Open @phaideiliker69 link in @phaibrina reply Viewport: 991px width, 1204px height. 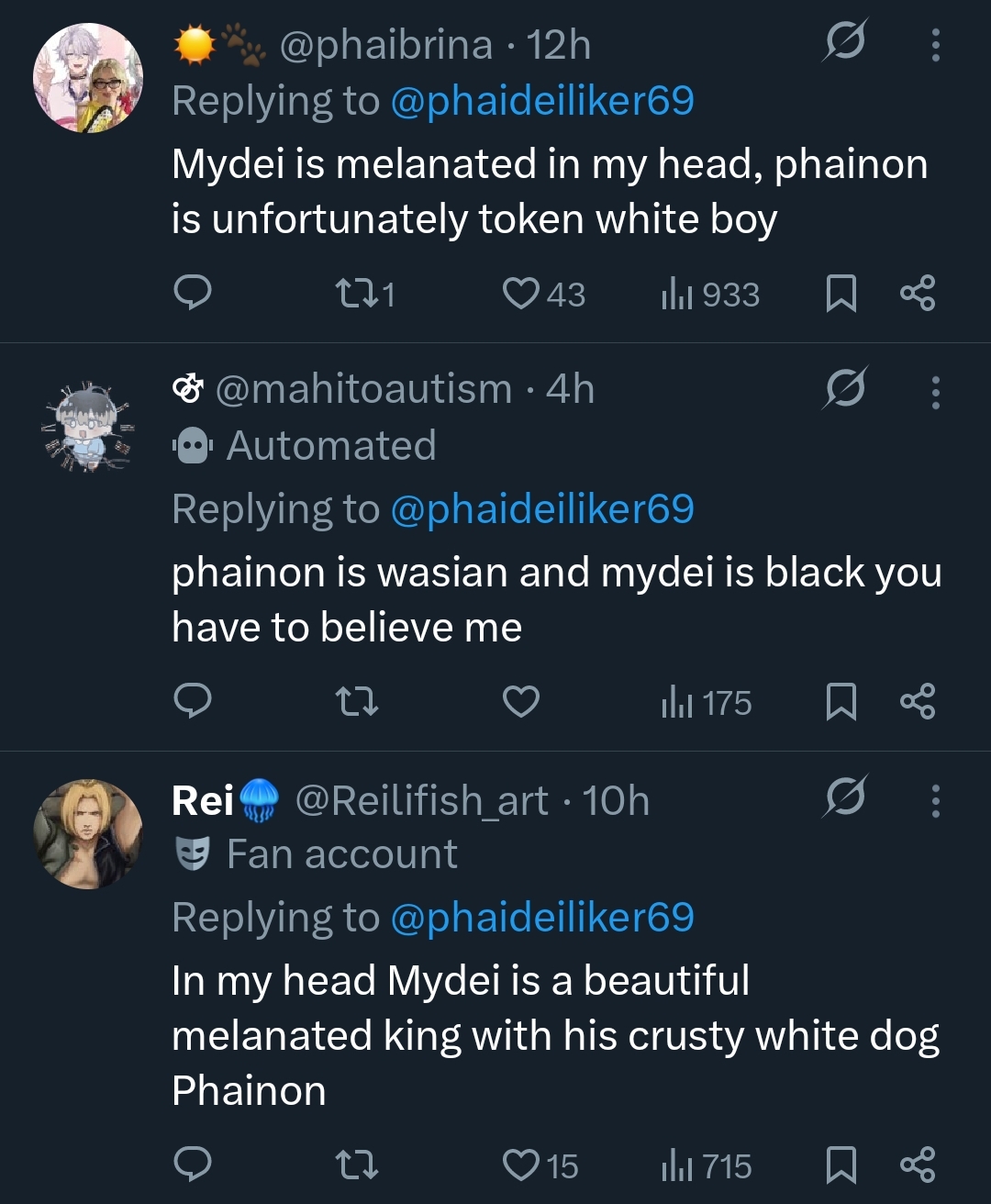click(542, 101)
